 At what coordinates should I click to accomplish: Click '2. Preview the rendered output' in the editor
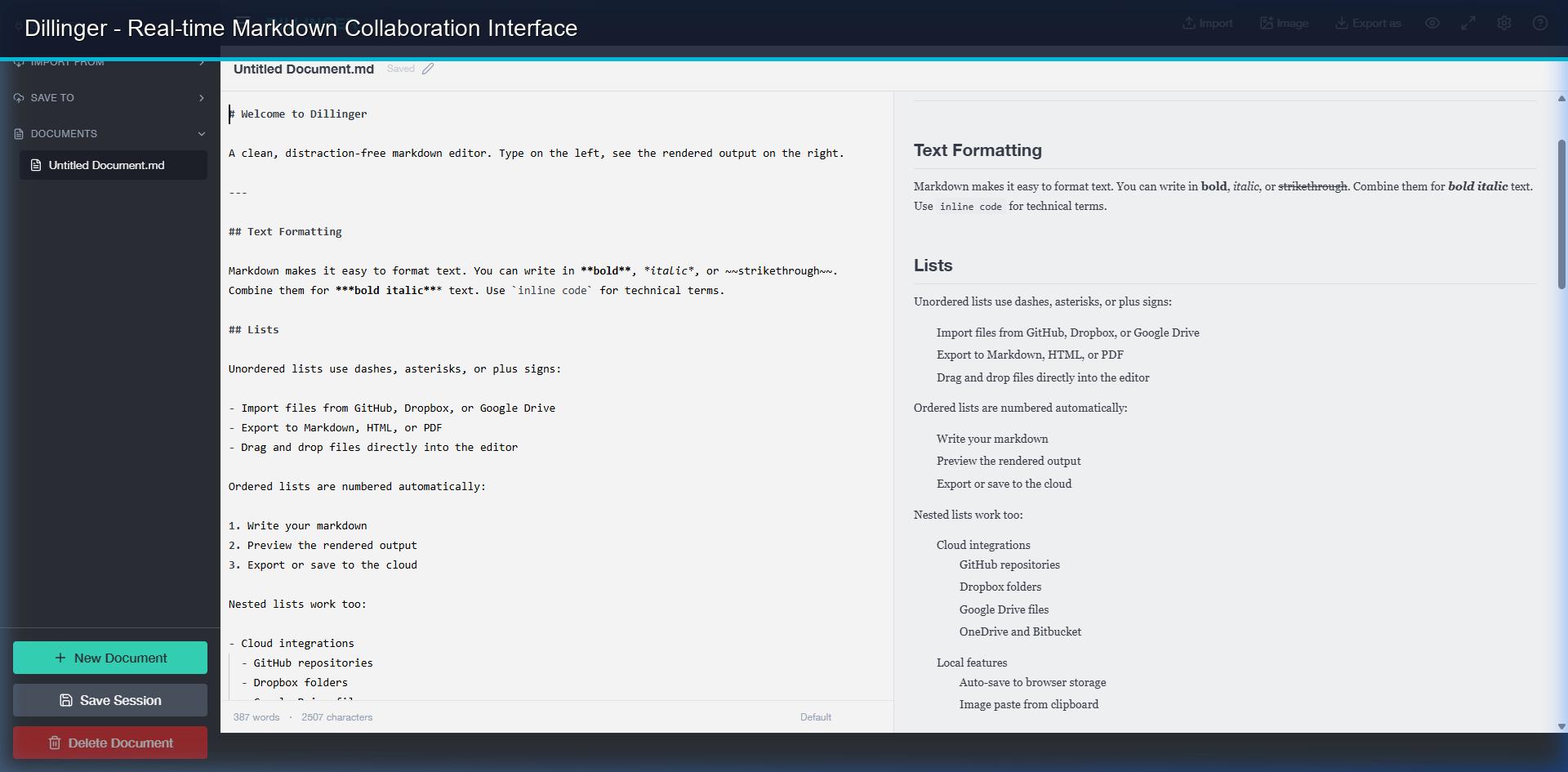323,546
